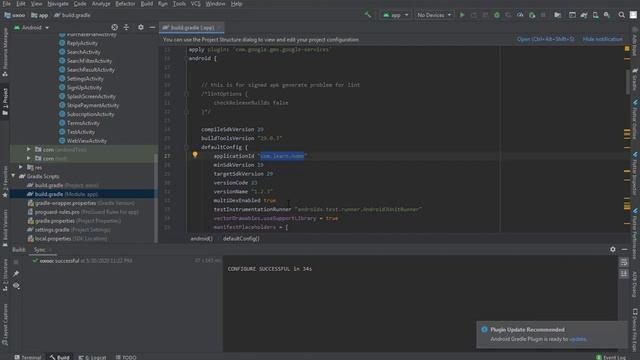
Task: Click the Search Everywhere magnifier icon
Action: pos(621,15)
